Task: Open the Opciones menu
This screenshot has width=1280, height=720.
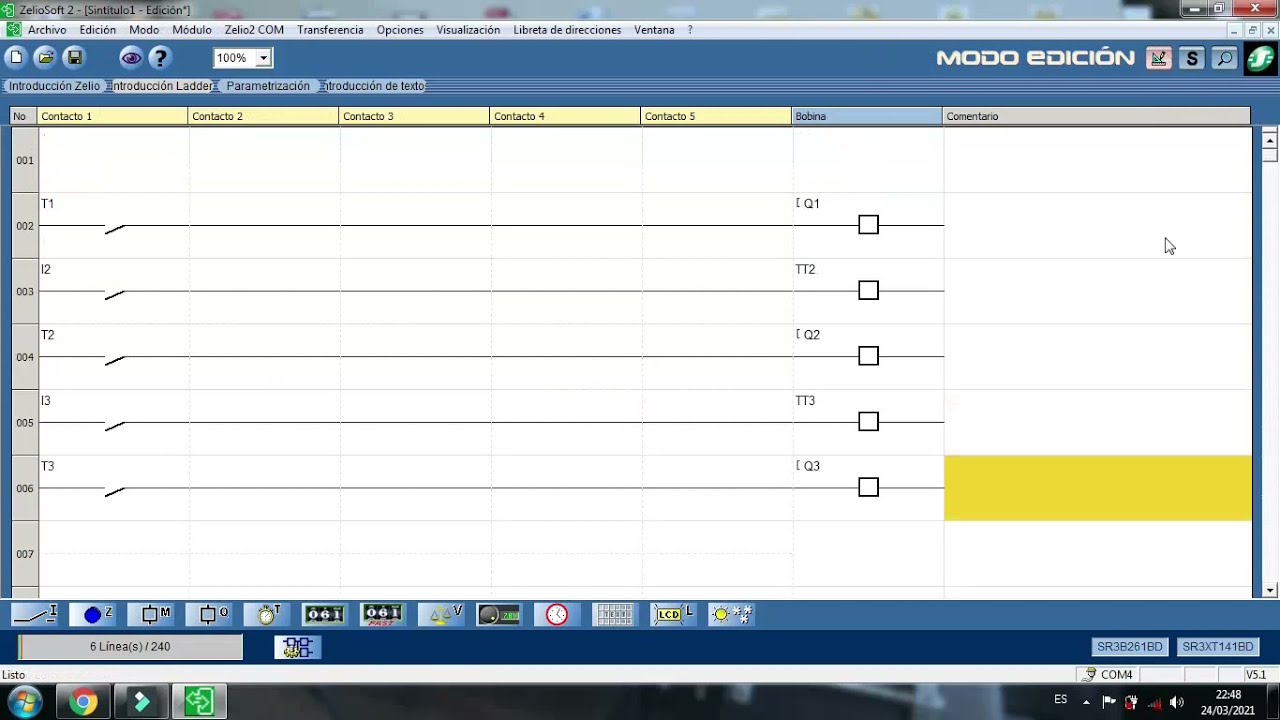Action: pyautogui.click(x=400, y=30)
